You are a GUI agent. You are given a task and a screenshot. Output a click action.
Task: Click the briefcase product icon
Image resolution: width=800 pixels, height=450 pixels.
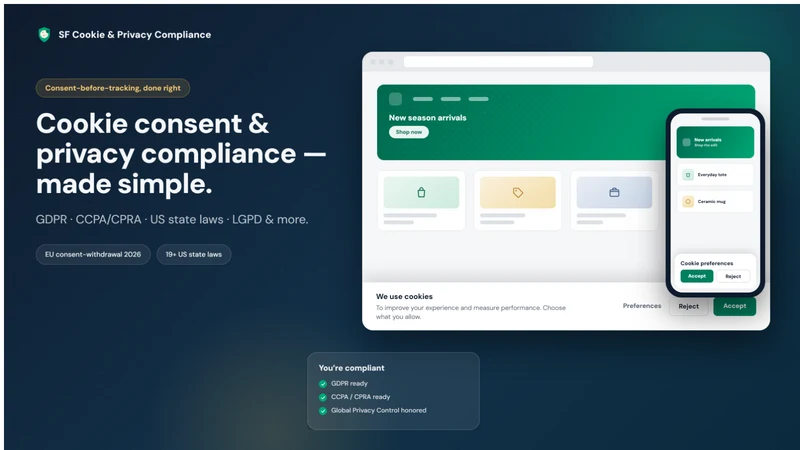pyautogui.click(x=614, y=192)
